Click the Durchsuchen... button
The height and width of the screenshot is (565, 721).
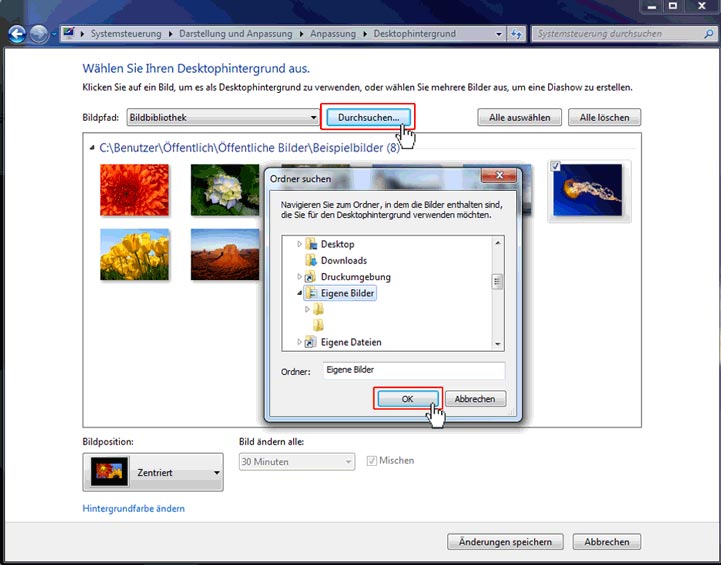(368, 118)
